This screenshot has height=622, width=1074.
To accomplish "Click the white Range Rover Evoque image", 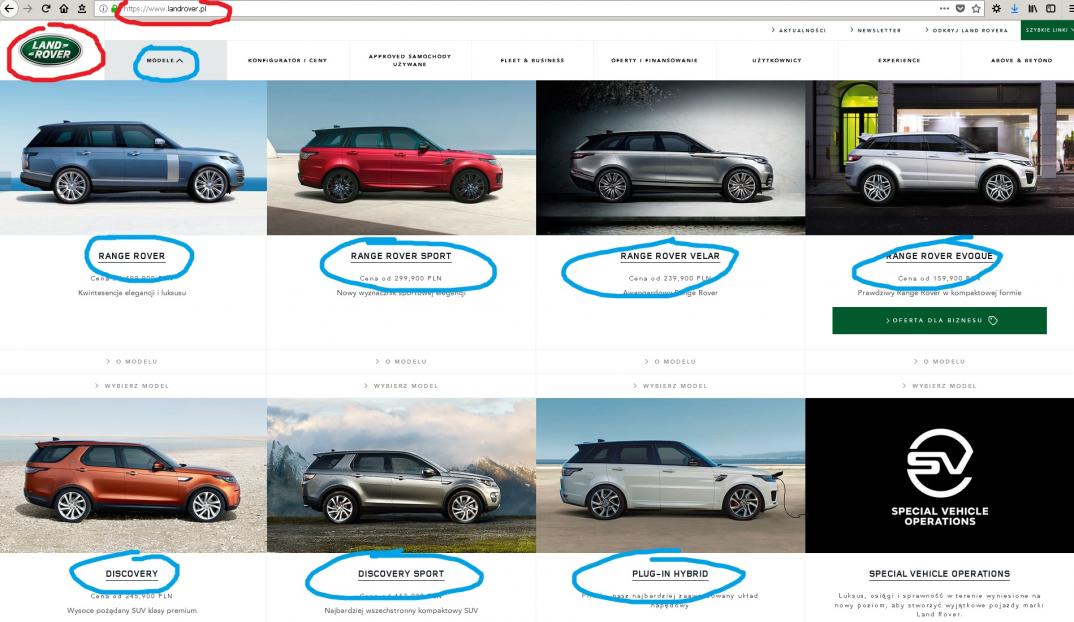I will 940,158.
